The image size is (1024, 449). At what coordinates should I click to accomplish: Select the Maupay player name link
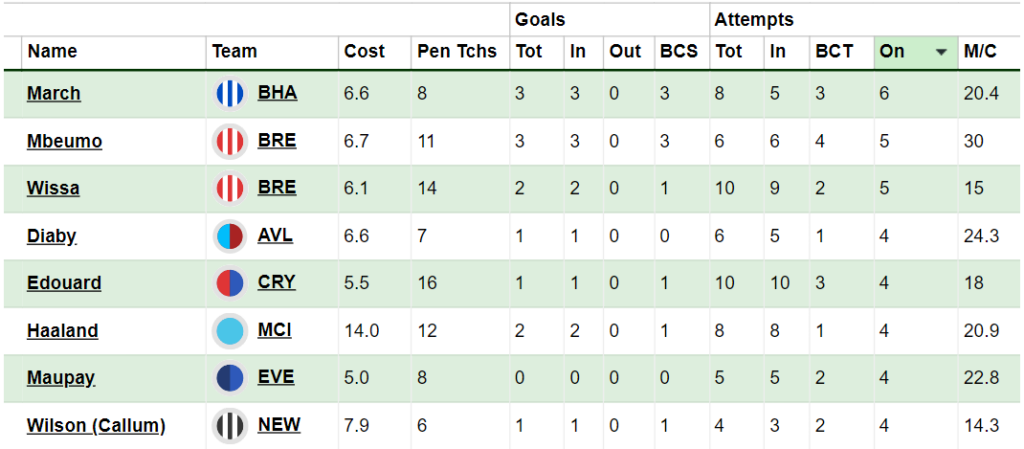61,378
